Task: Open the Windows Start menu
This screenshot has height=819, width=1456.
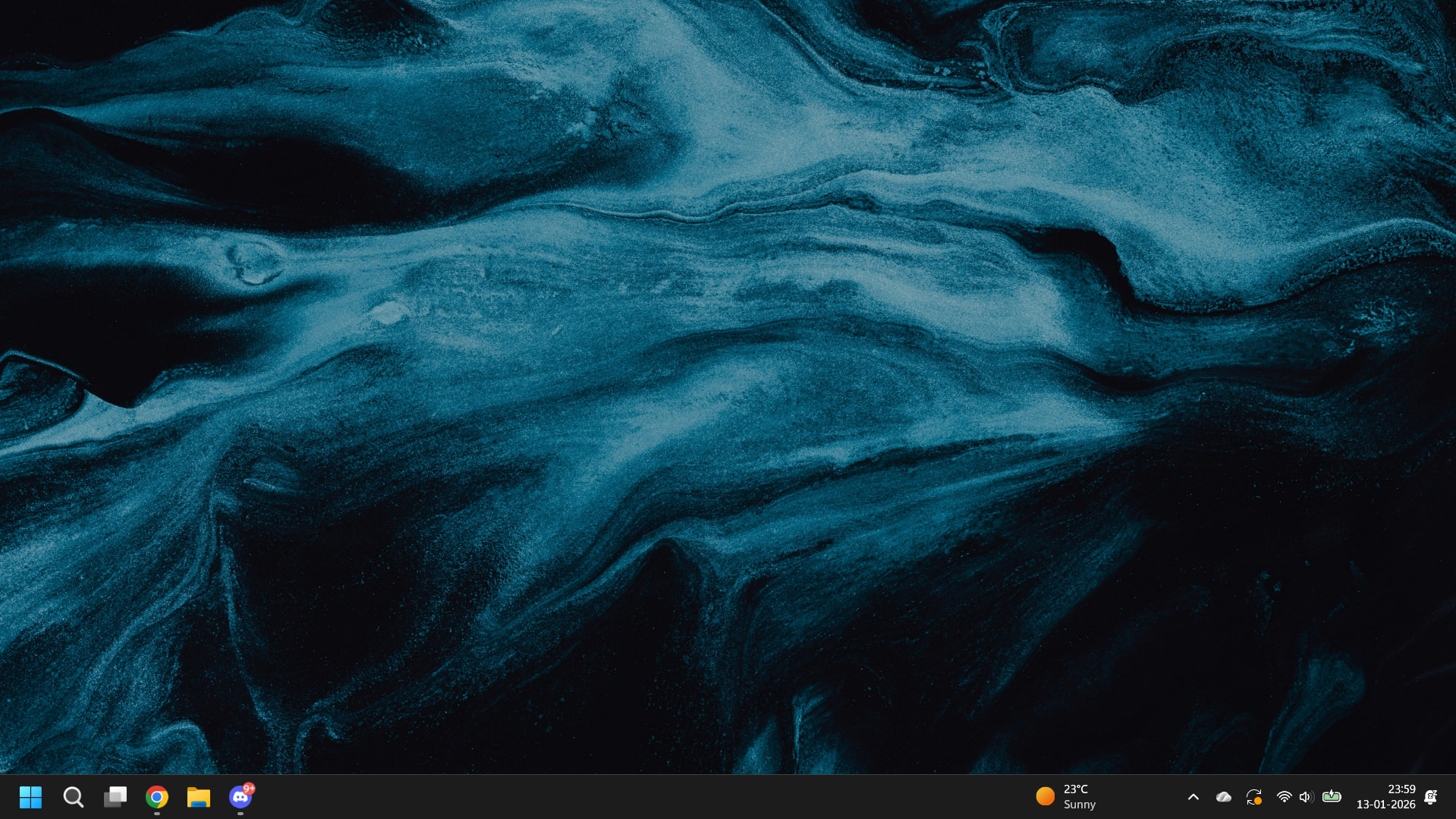Action: coord(30,797)
